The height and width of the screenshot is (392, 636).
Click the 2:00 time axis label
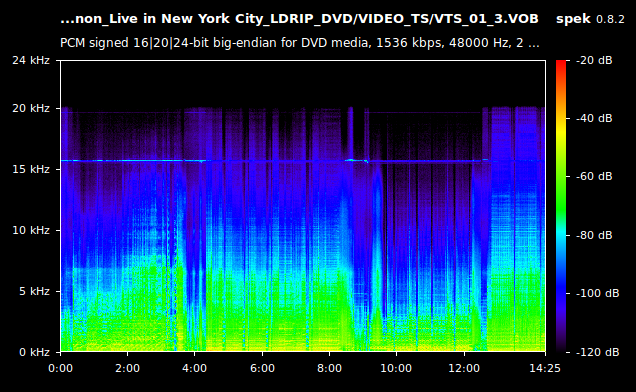(127, 368)
